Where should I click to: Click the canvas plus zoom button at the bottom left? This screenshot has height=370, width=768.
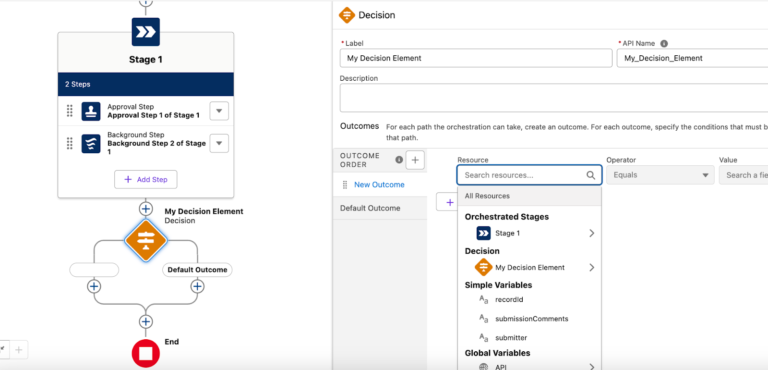tap(19, 350)
